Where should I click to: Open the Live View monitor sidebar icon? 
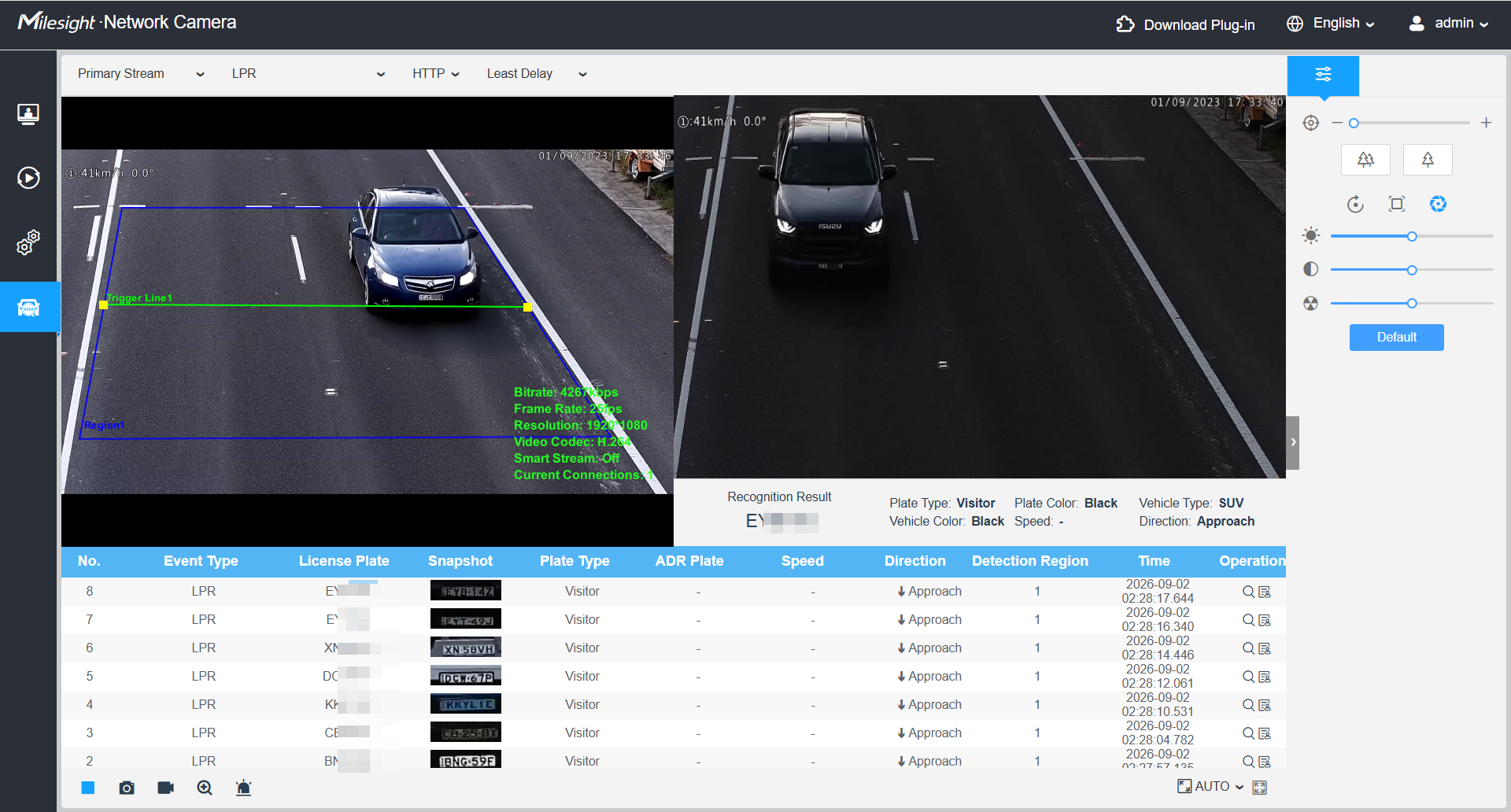(x=28, y=115)
